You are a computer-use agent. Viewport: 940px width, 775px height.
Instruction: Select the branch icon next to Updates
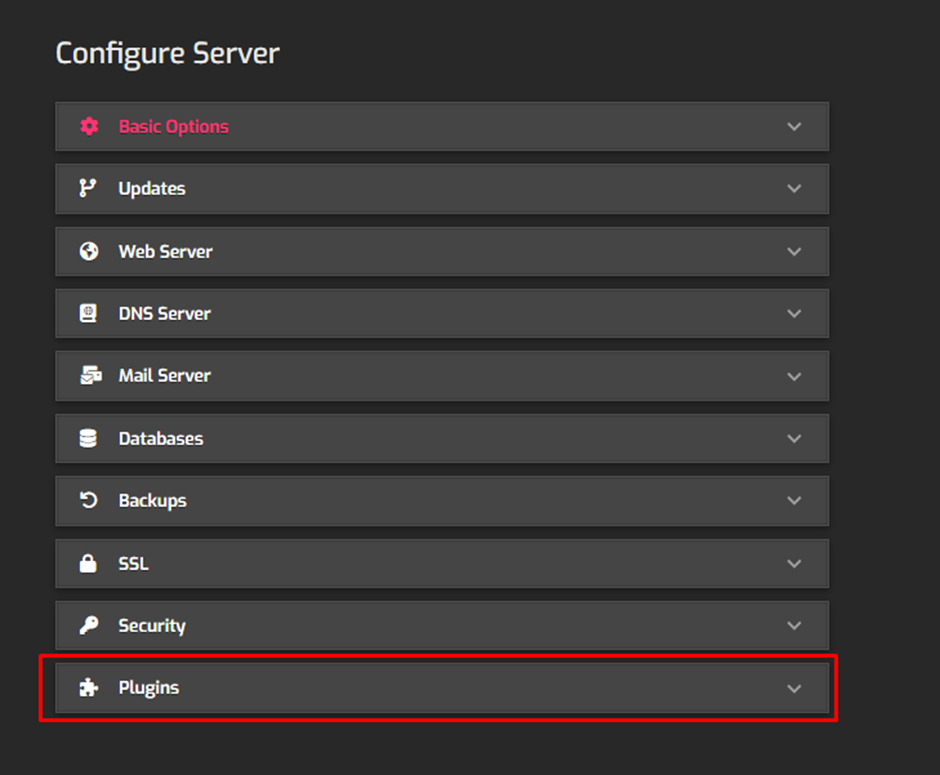[x=89, y=188]
